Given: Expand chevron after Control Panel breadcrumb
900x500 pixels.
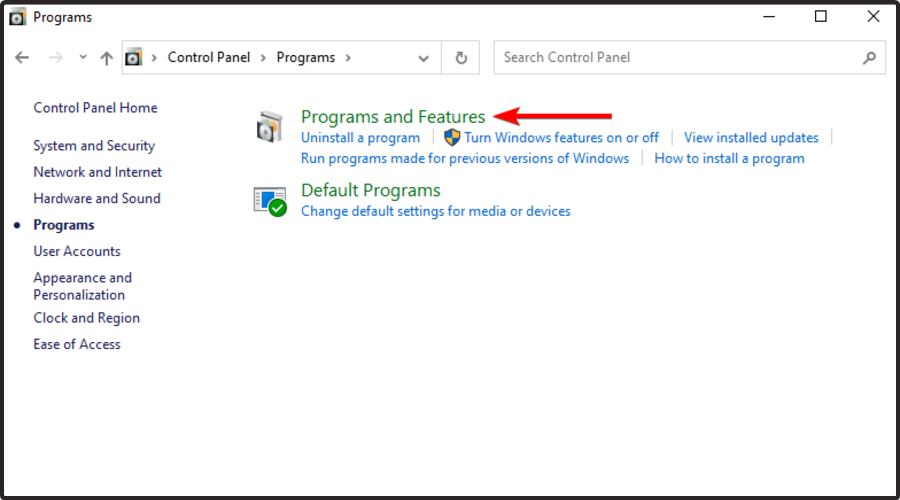Looking at the screenshot, I should coord(263,58).
